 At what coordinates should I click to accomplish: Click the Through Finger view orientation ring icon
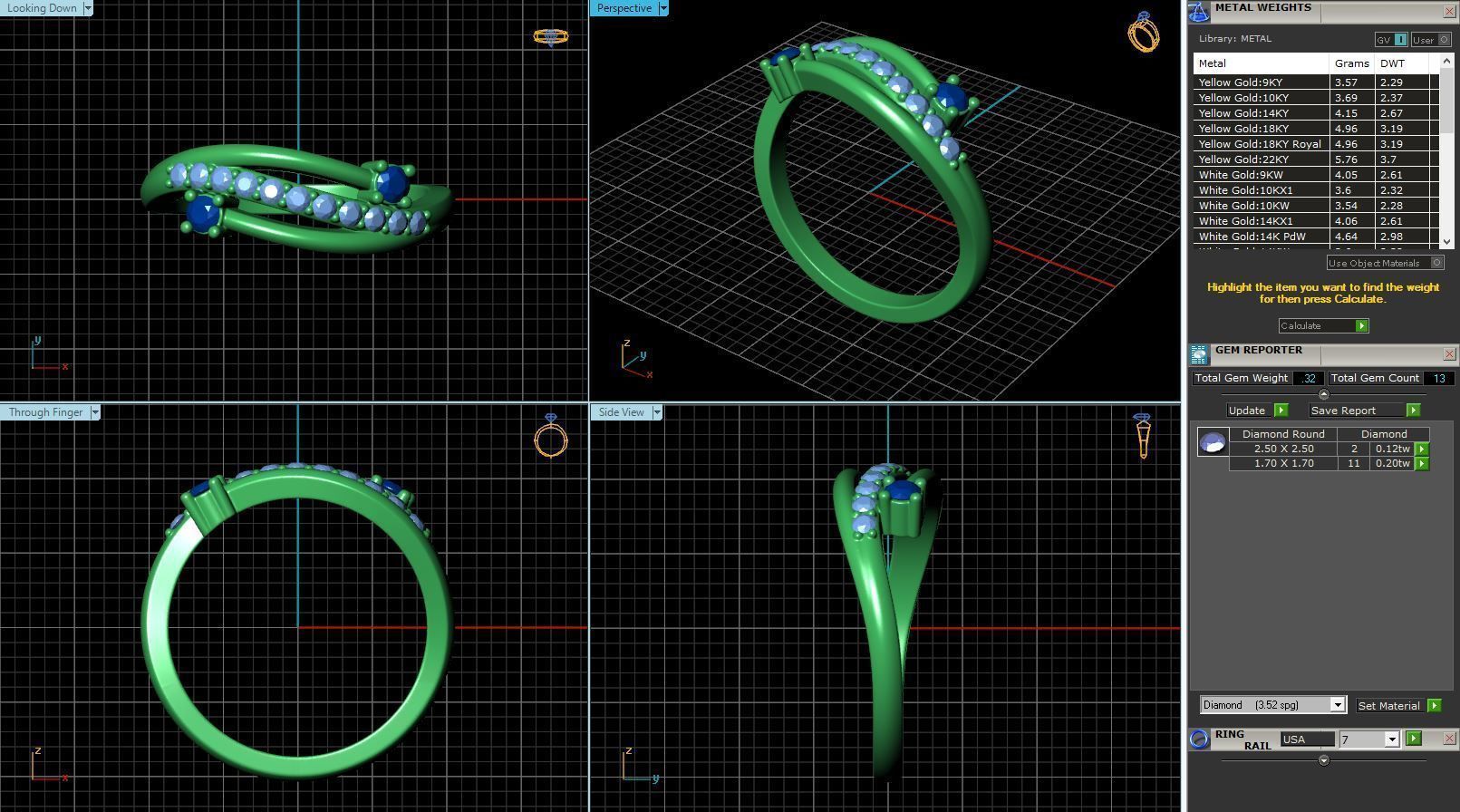click(550, 436)
